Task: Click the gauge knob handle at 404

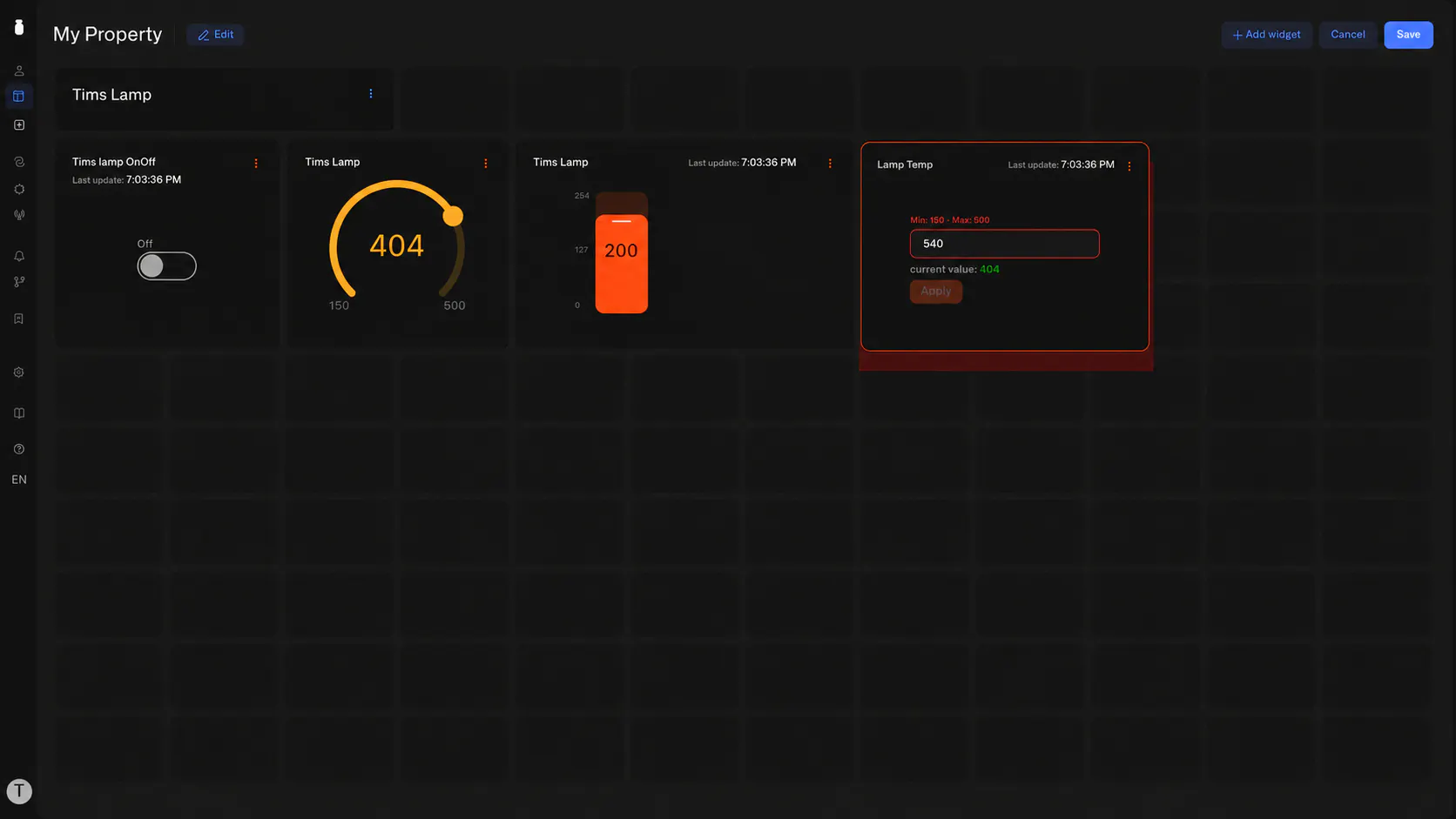Action: 453,216
